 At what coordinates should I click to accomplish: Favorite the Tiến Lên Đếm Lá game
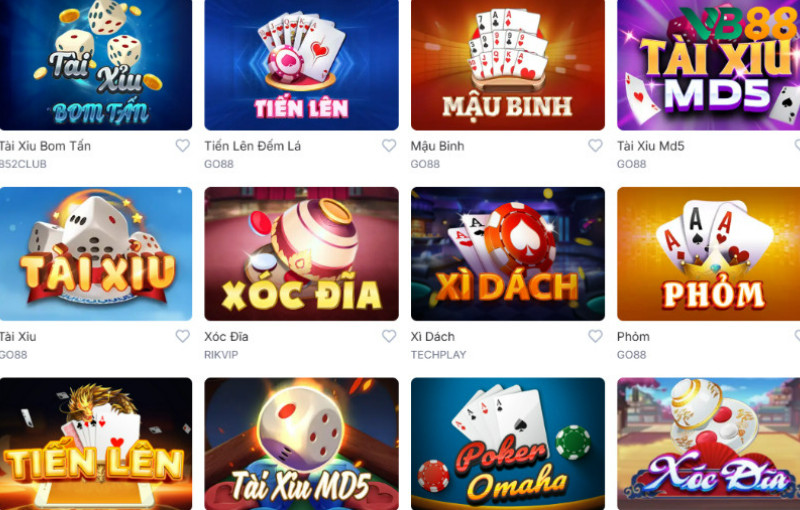point(389,146)
